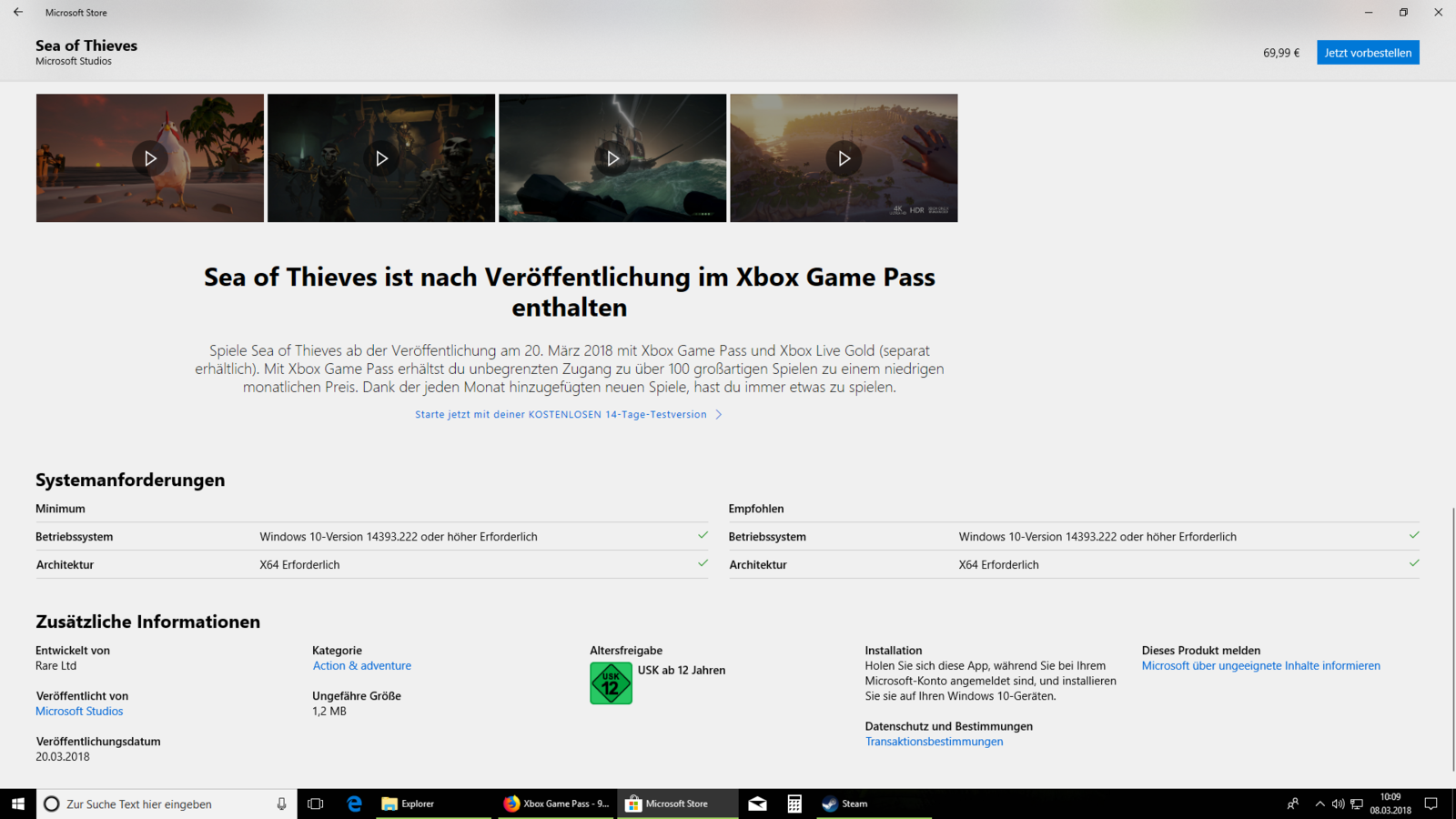Viewport: 1456px width, 819px height.
Task: Click the Sea of Thieves header title
Action: (86, 45)
